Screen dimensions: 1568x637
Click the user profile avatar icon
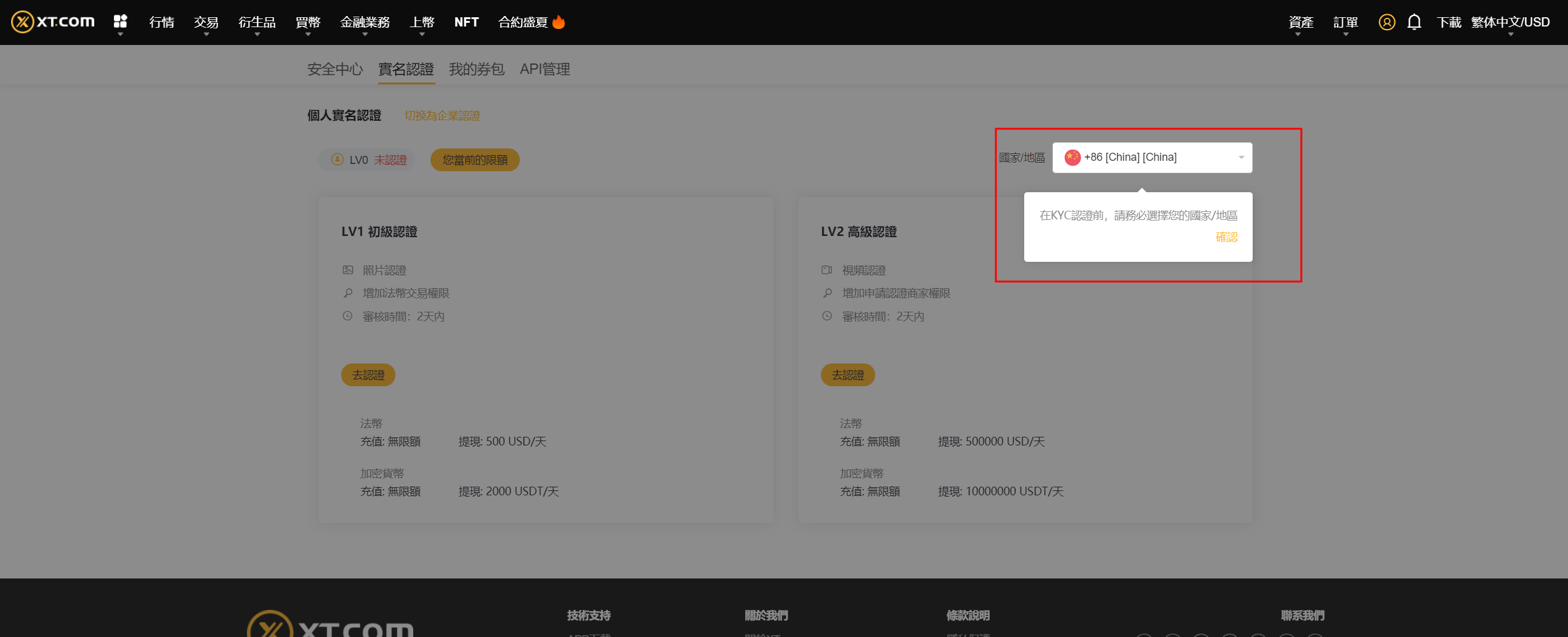(1386, 22)
